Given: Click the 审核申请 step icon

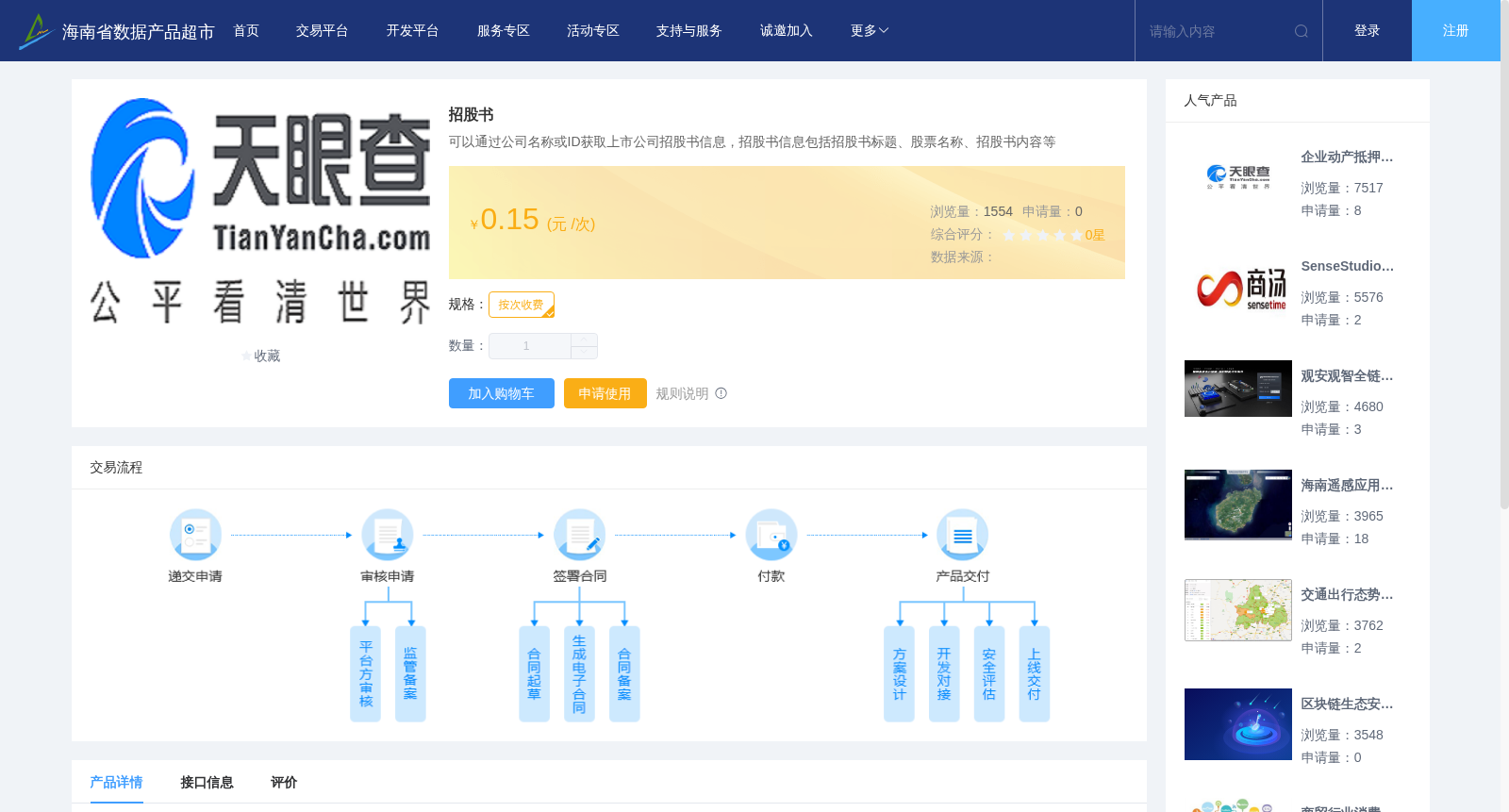Looking at the screenshot, I should pos(388,535).
